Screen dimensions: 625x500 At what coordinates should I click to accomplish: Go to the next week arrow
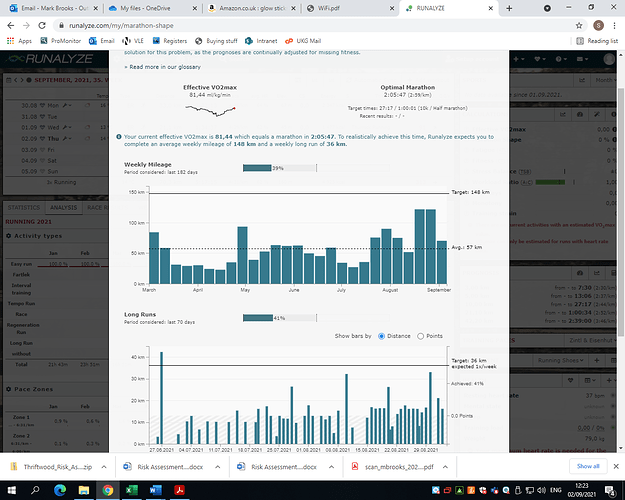pyautogui.click(x=22, y=80)
